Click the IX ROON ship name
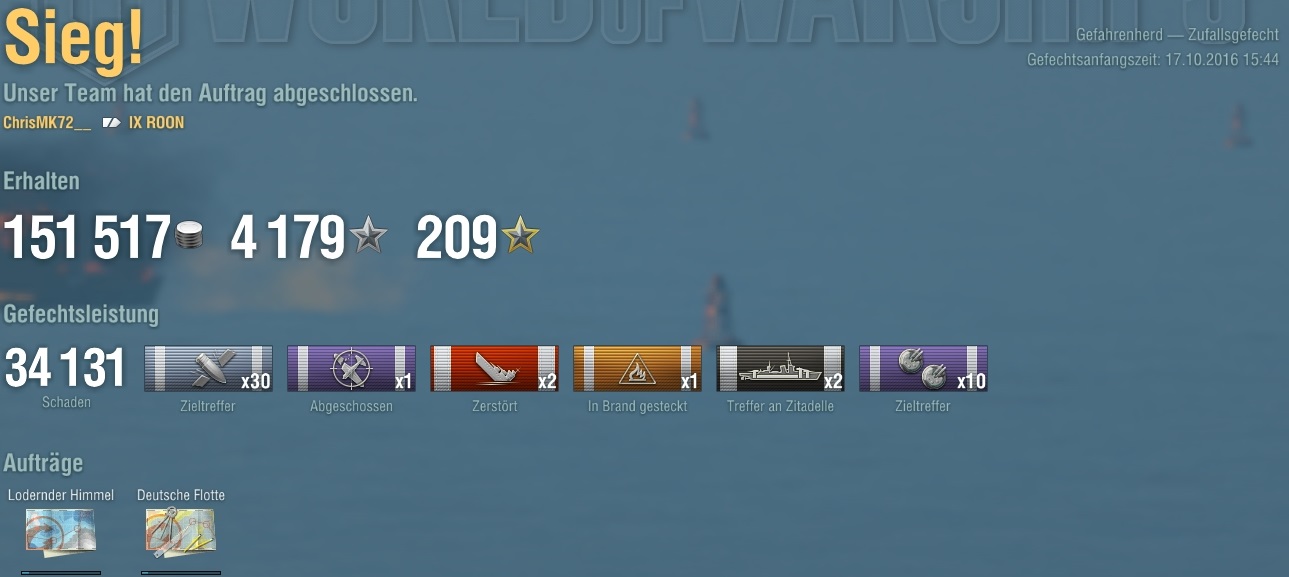Viewport: 1289px width, 577px height. [156, 123]
